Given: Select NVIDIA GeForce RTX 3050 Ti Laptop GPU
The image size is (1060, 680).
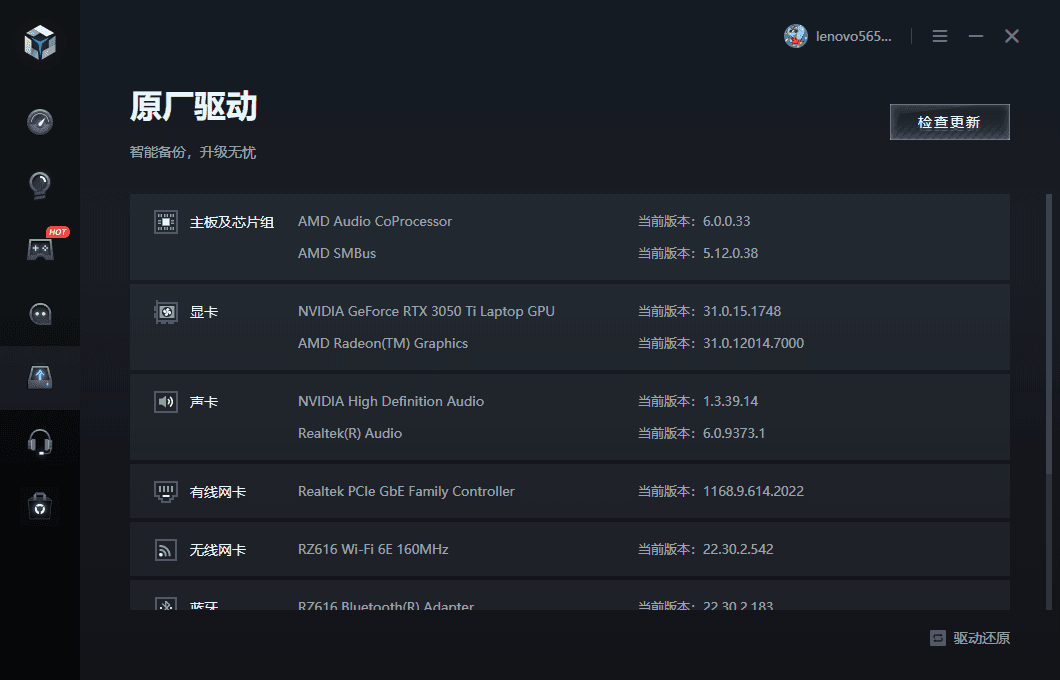Looking at the screenshot, I should point(426,311).
